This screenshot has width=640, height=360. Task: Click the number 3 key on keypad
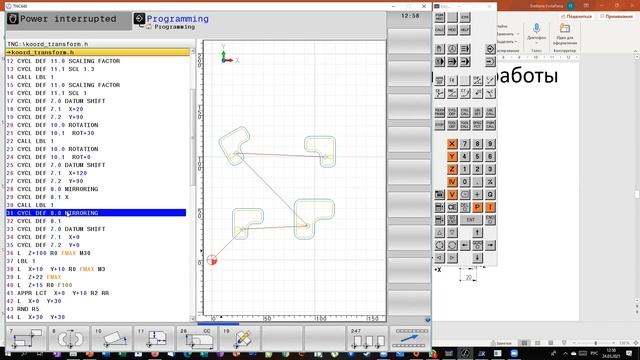490,169
